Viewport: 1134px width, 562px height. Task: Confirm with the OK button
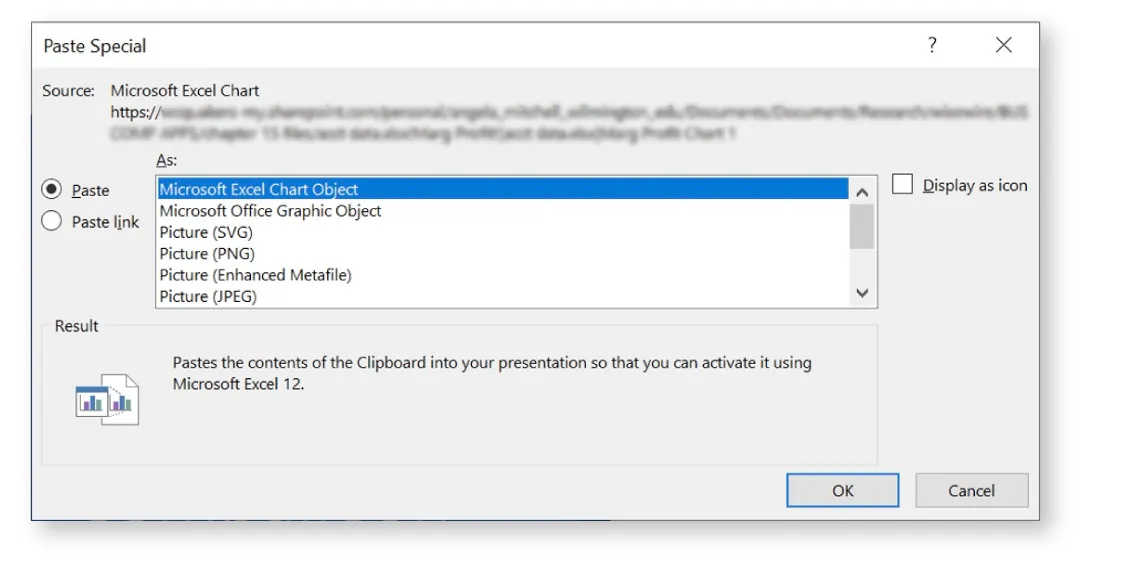click(x=843, y=490)
